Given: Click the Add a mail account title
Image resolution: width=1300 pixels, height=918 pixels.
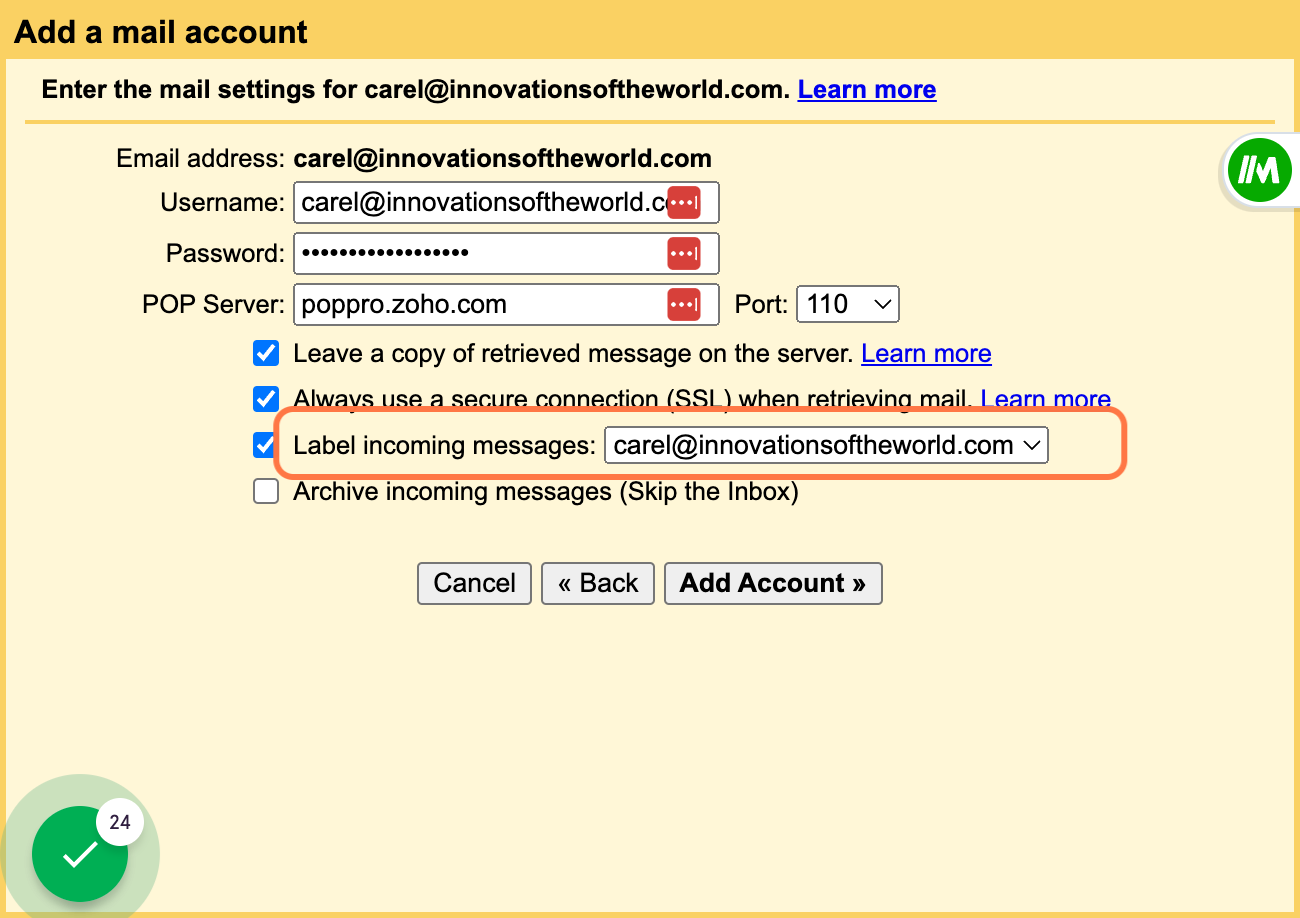Looking at the screenshot, I should tap(161, 32).
